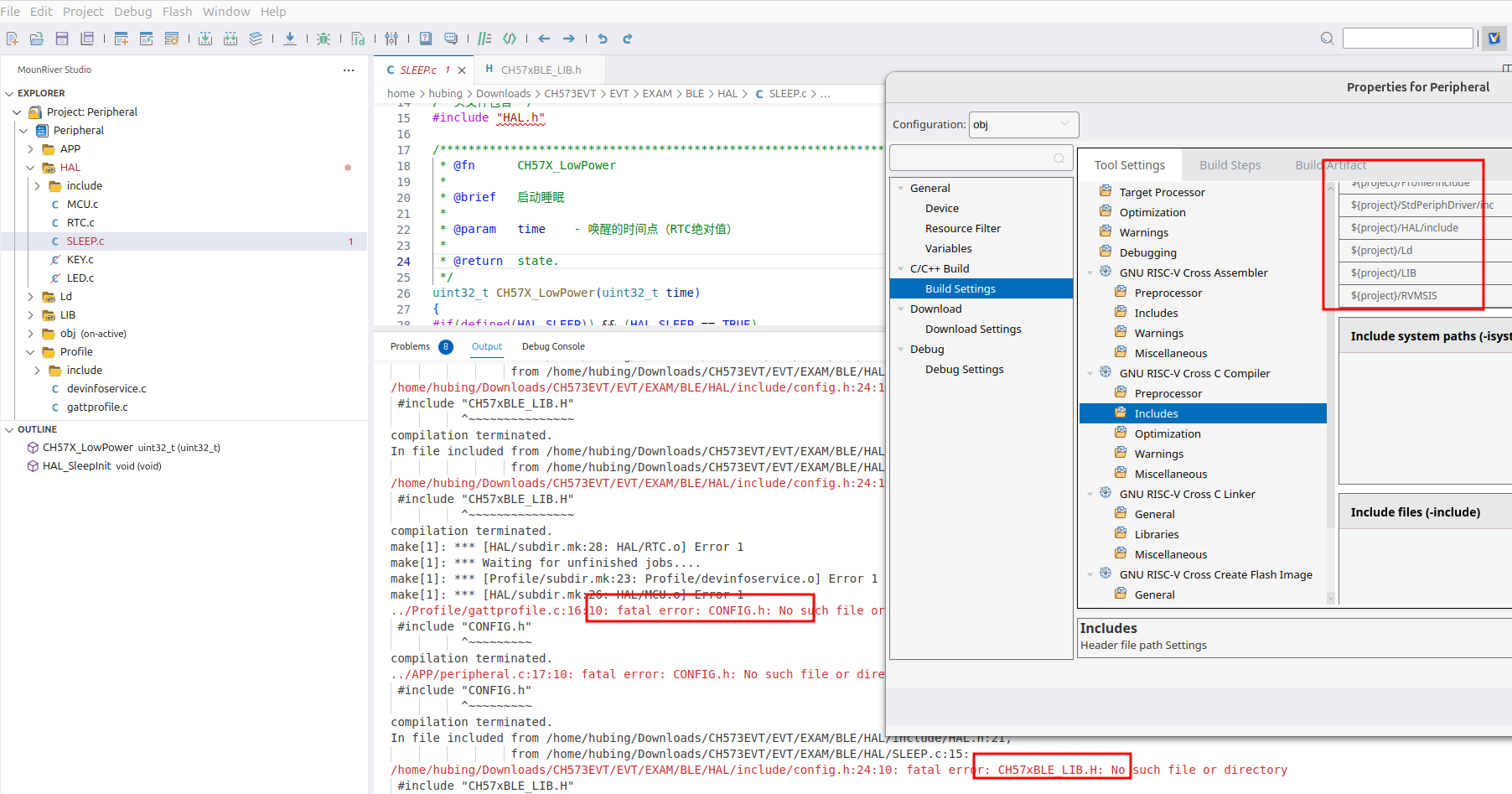This screenshot has height=794, width=1512.
Task: Click the top toolbar search input field
Action: point(1408,39)
